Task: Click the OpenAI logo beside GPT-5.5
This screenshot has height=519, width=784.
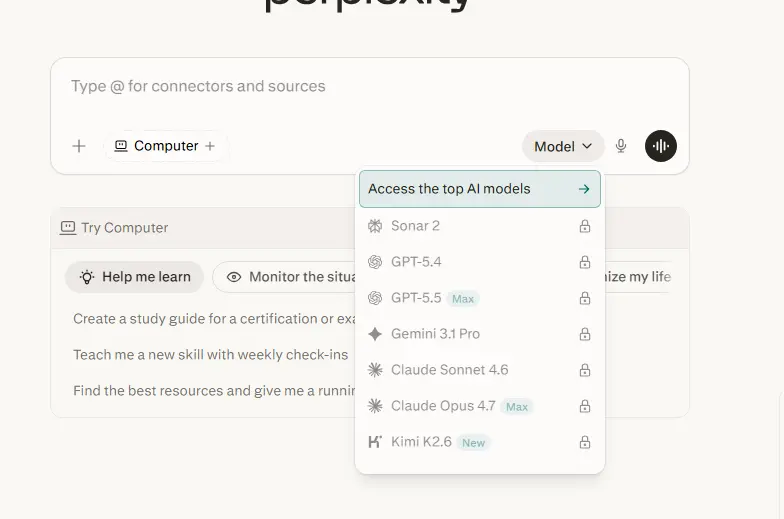Action: 375,298
